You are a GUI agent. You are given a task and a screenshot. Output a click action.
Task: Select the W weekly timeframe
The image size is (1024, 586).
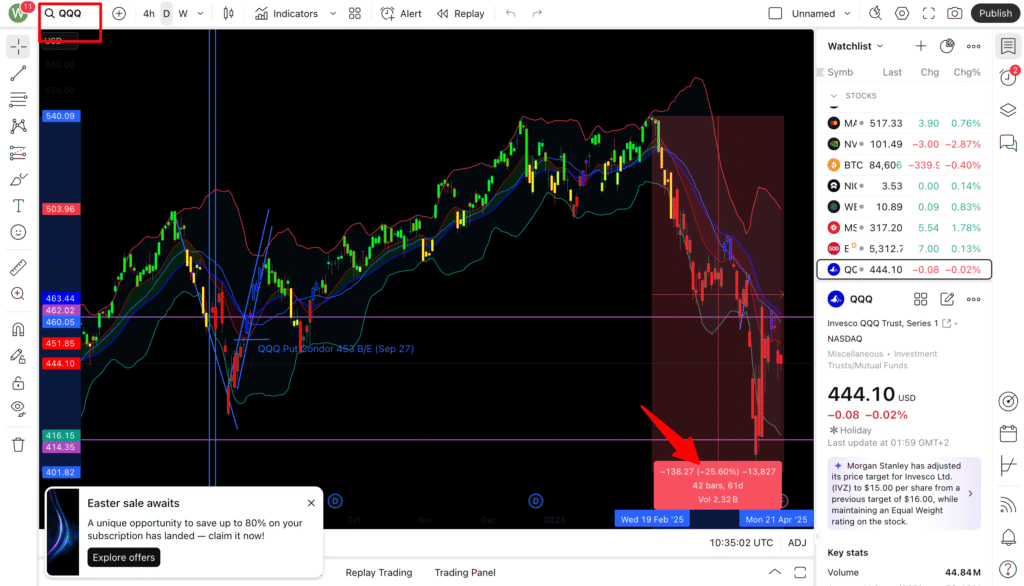183,14
